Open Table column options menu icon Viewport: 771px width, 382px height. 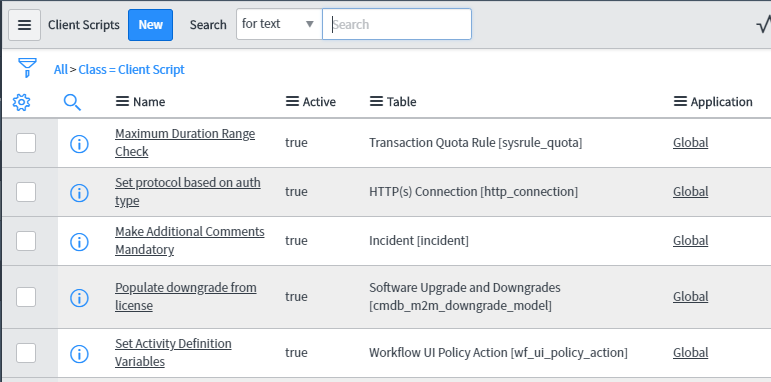[x=376, y=101]
